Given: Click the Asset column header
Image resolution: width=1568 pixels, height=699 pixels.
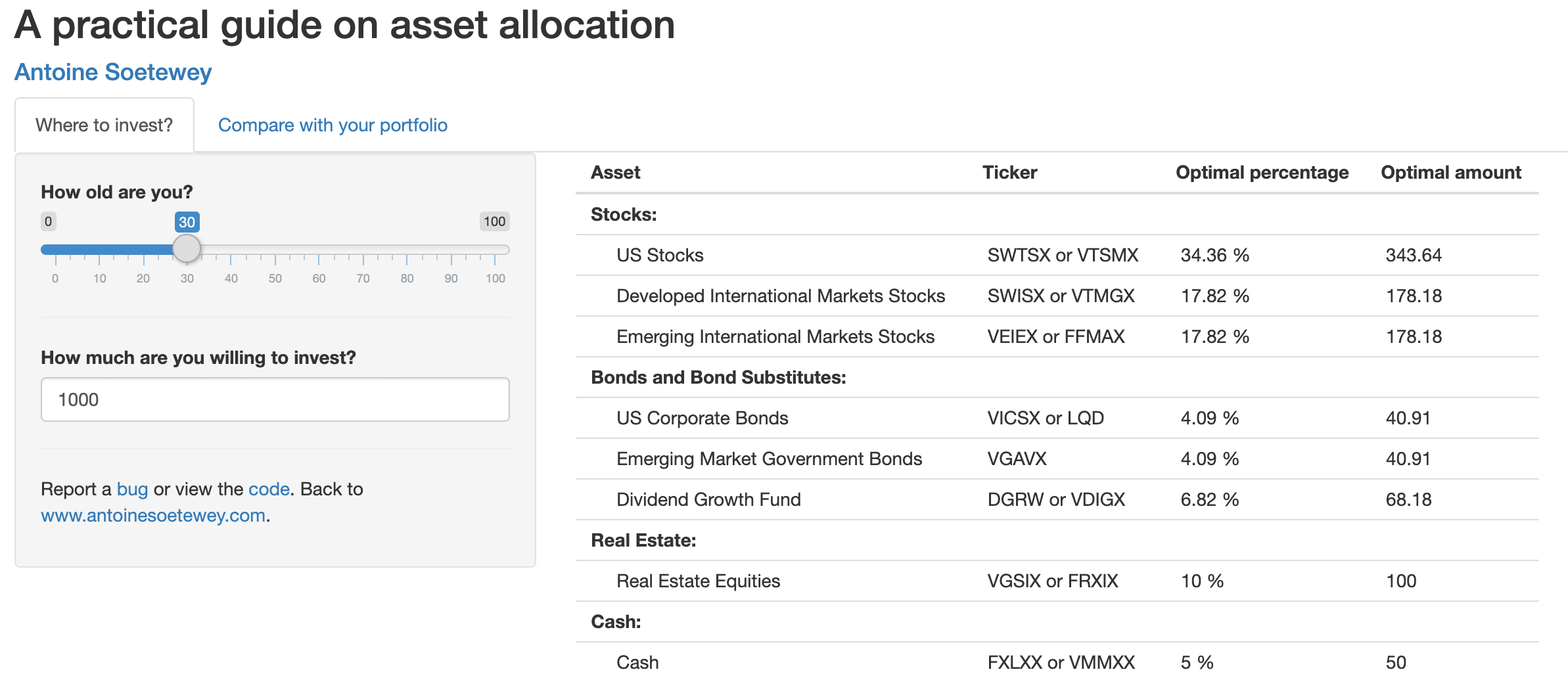Looking at the screenshot, I should tap(615, 172).
